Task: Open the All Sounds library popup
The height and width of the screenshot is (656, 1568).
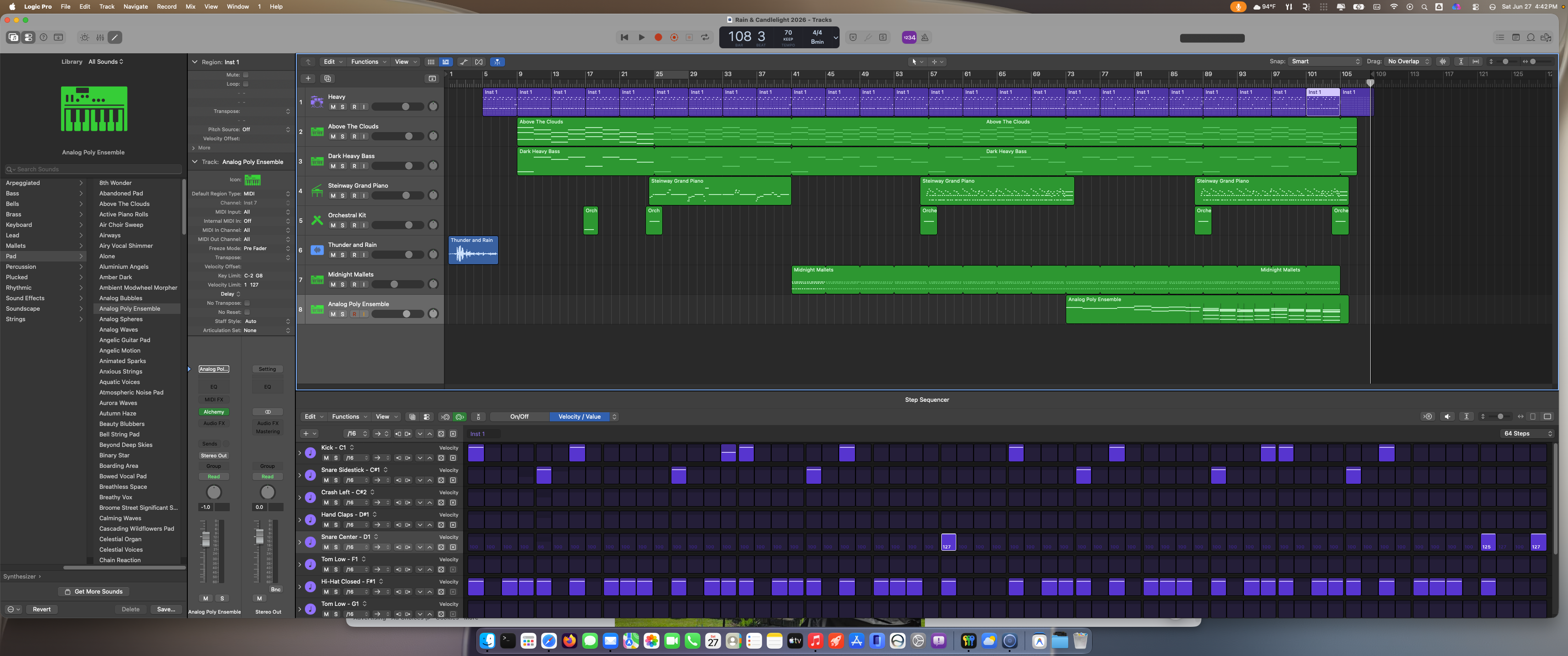Action: point(106,61)
